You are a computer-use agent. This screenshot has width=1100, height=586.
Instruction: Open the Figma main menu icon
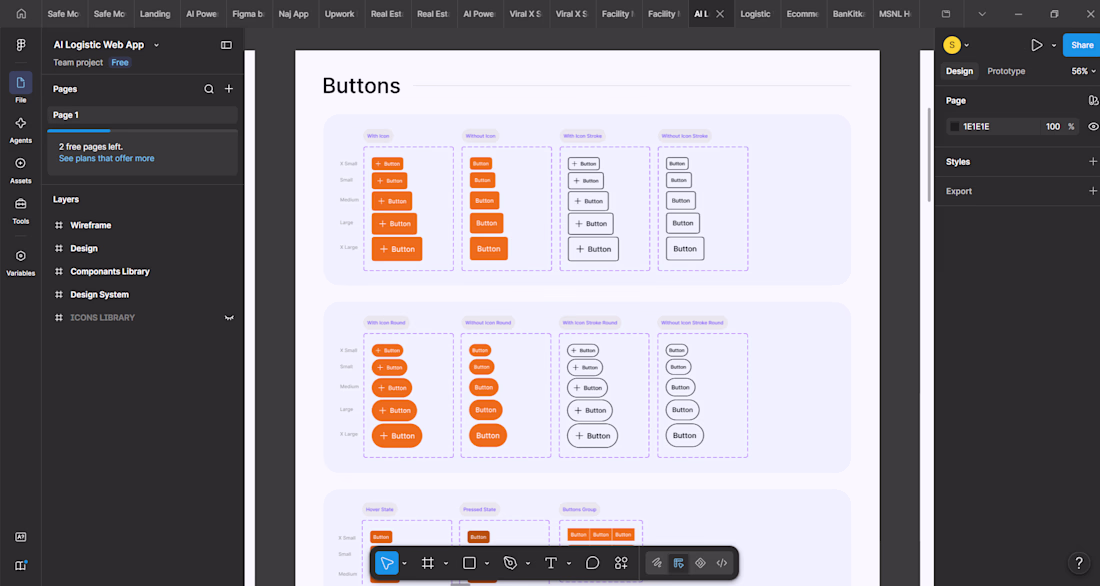[20, 45]
